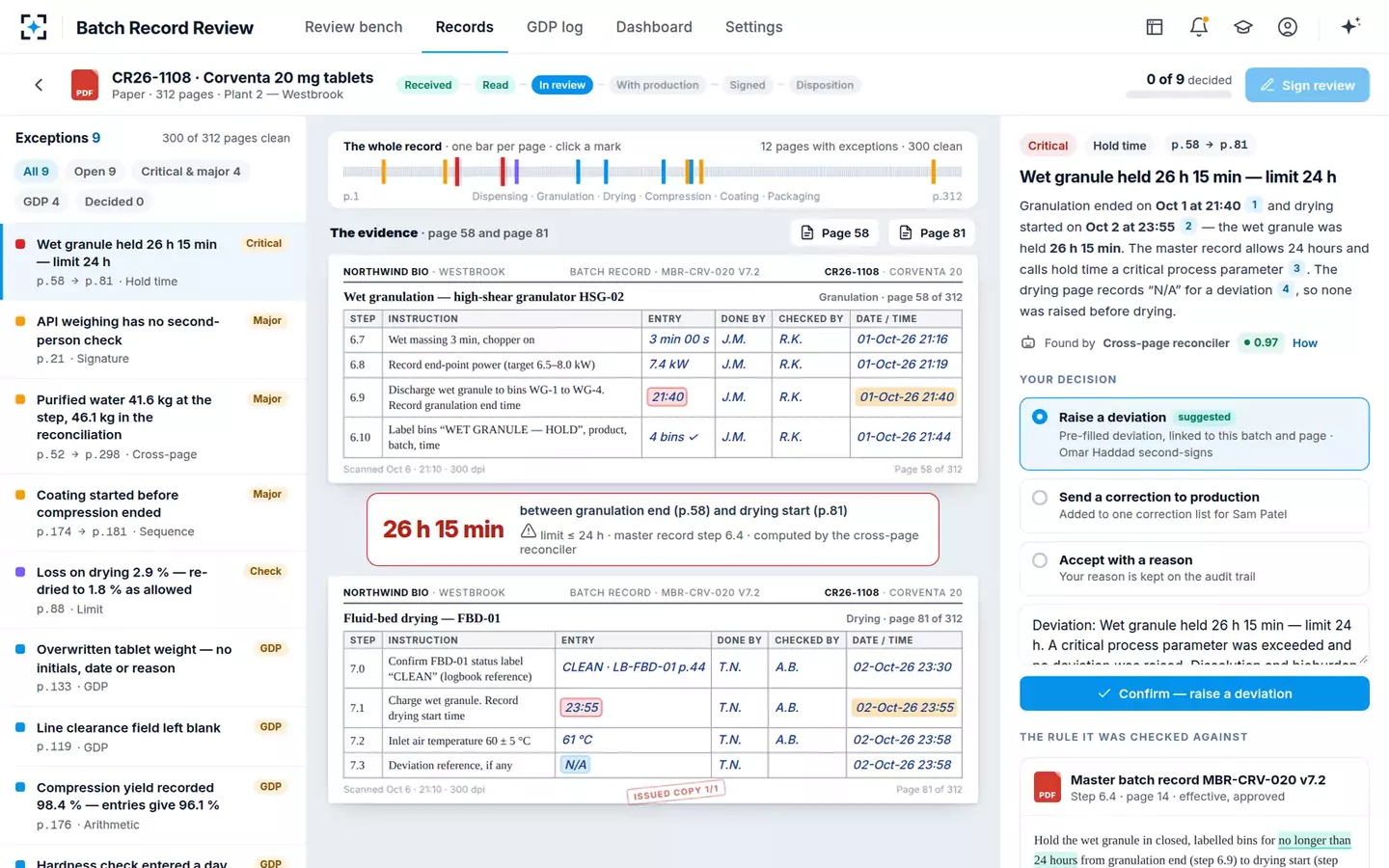The image size is (1389, 868).
Task: Click the last orange mark near p.312
Action: pos(934,172)
